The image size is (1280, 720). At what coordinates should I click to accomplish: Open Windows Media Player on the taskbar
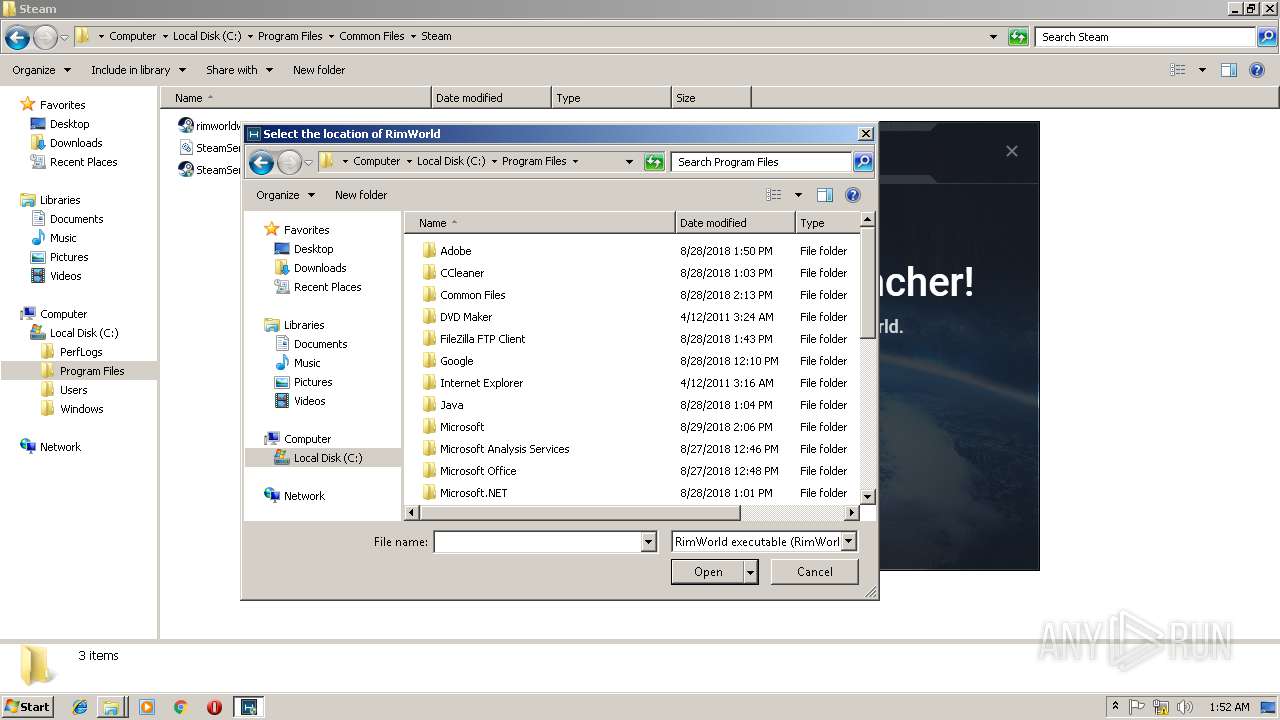(x=147, y=707)
